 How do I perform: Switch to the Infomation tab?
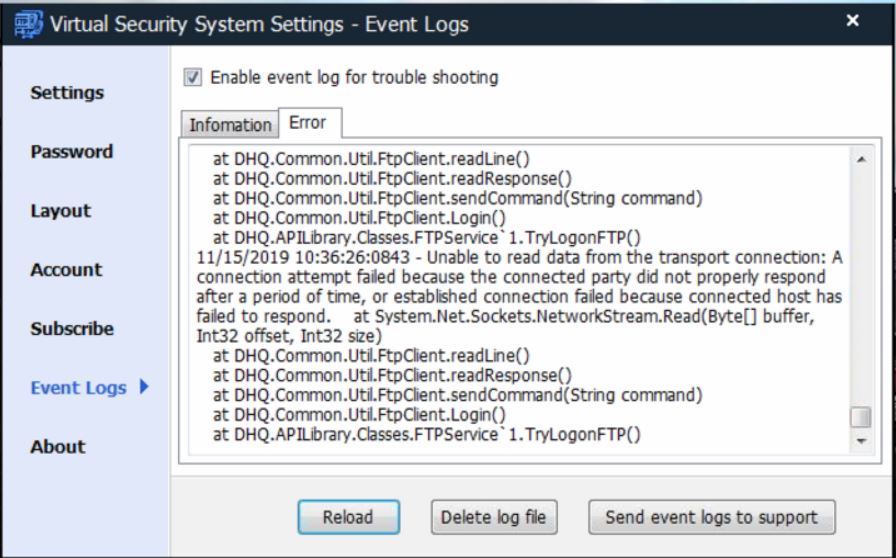tap(230, 125)
